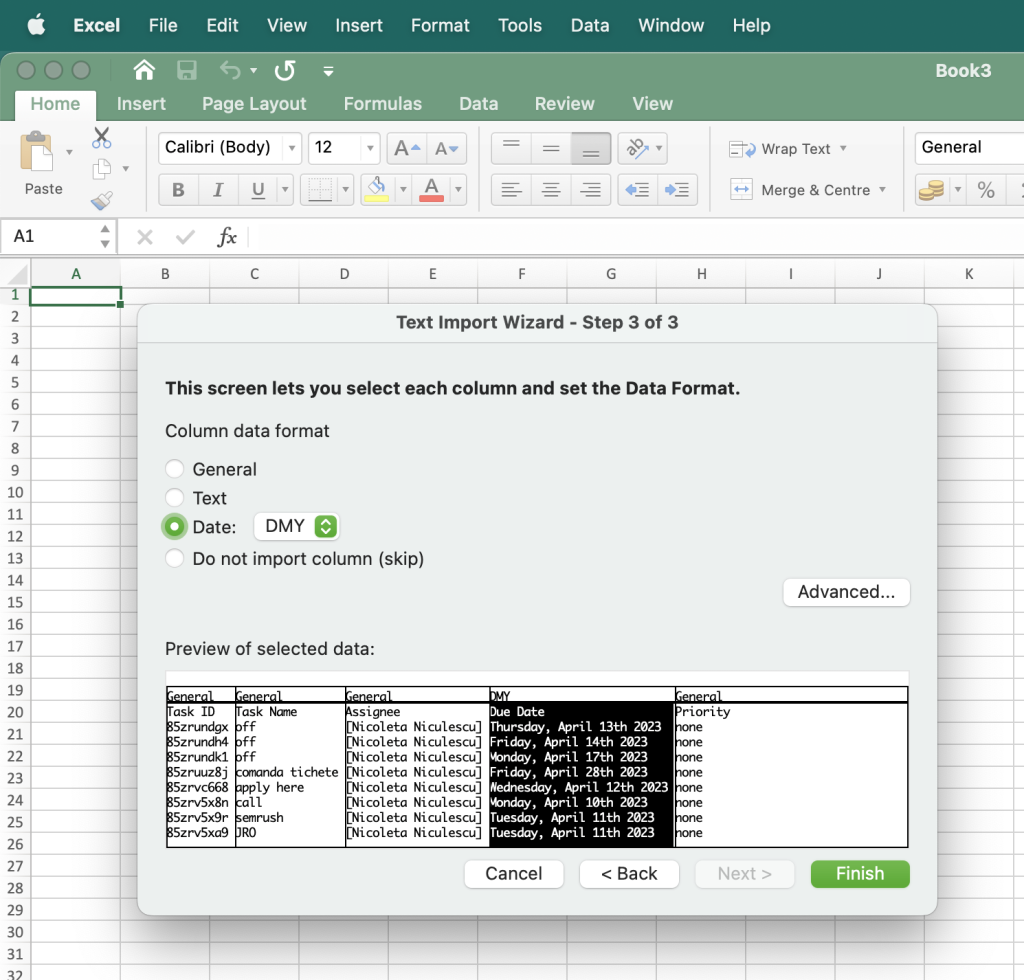Select the Text data format radio button
Screen dimensions: 1024x980
coord(174,498)
